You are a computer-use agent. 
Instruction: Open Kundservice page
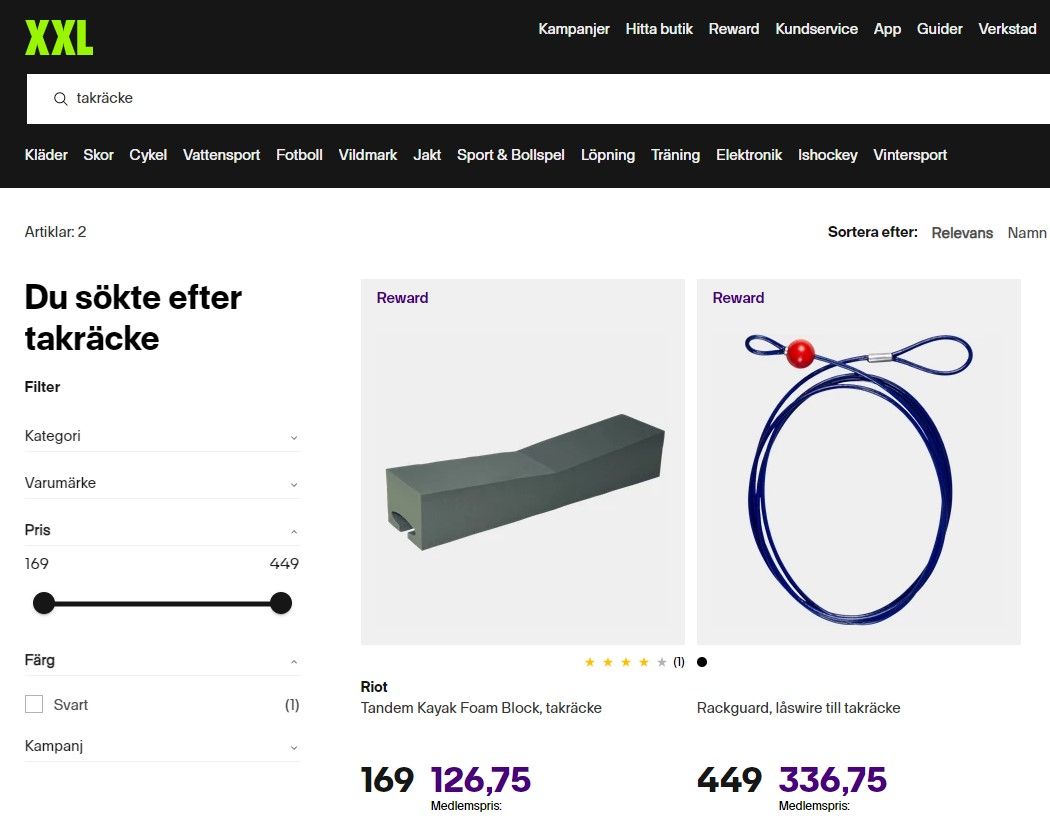click(816, 29)
